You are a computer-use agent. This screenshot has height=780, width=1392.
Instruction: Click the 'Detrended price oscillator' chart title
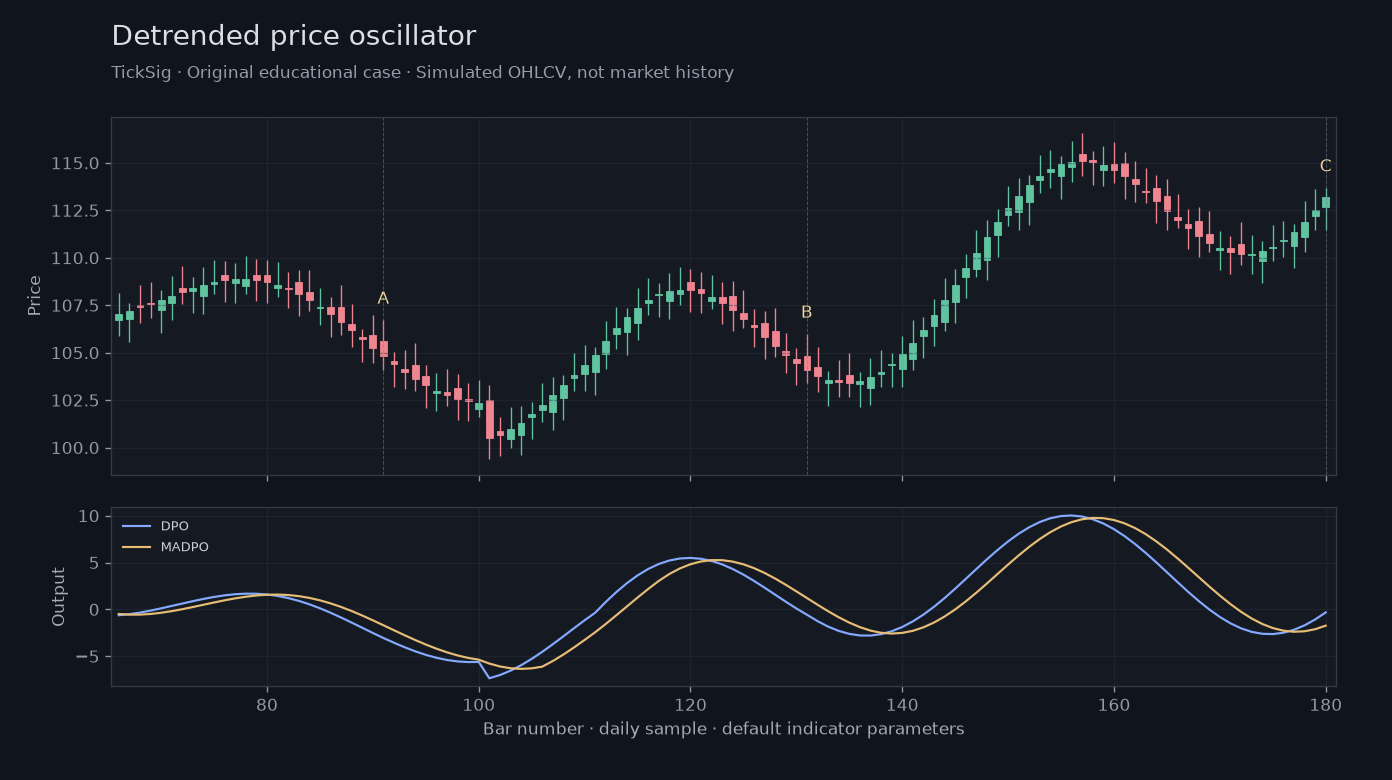coord(293,37)
